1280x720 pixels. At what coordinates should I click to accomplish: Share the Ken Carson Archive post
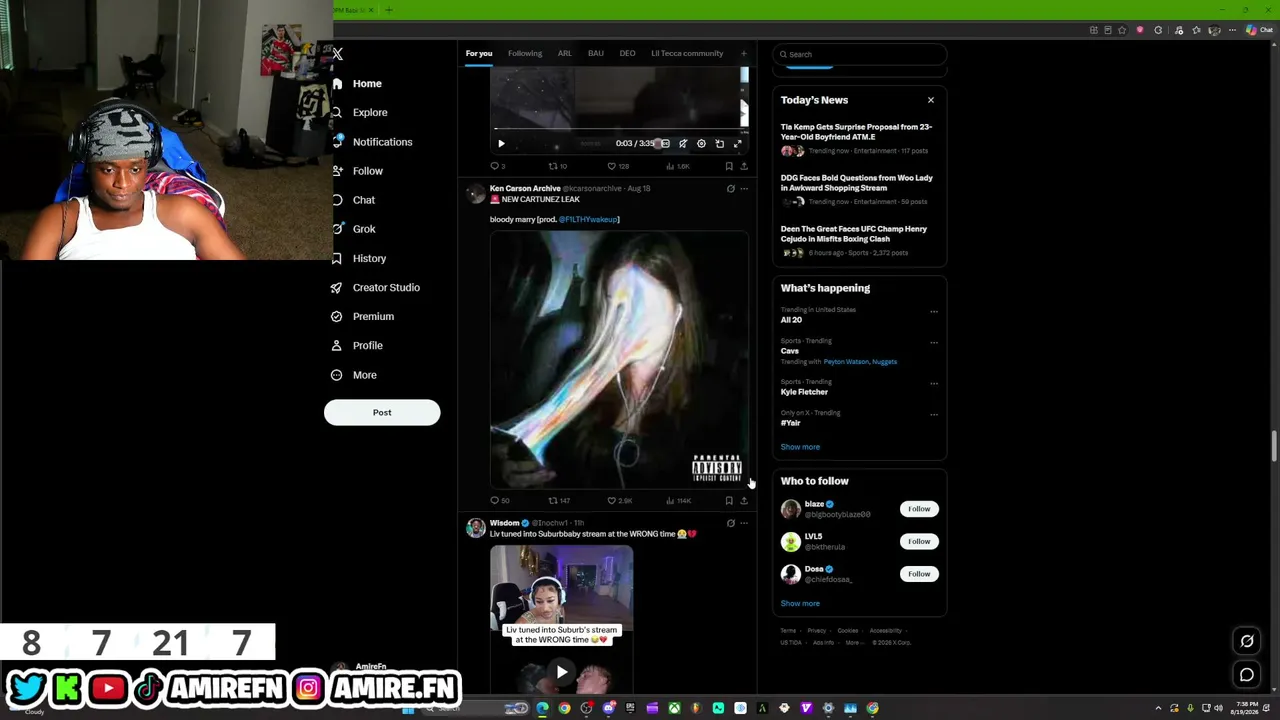point(743,500)
